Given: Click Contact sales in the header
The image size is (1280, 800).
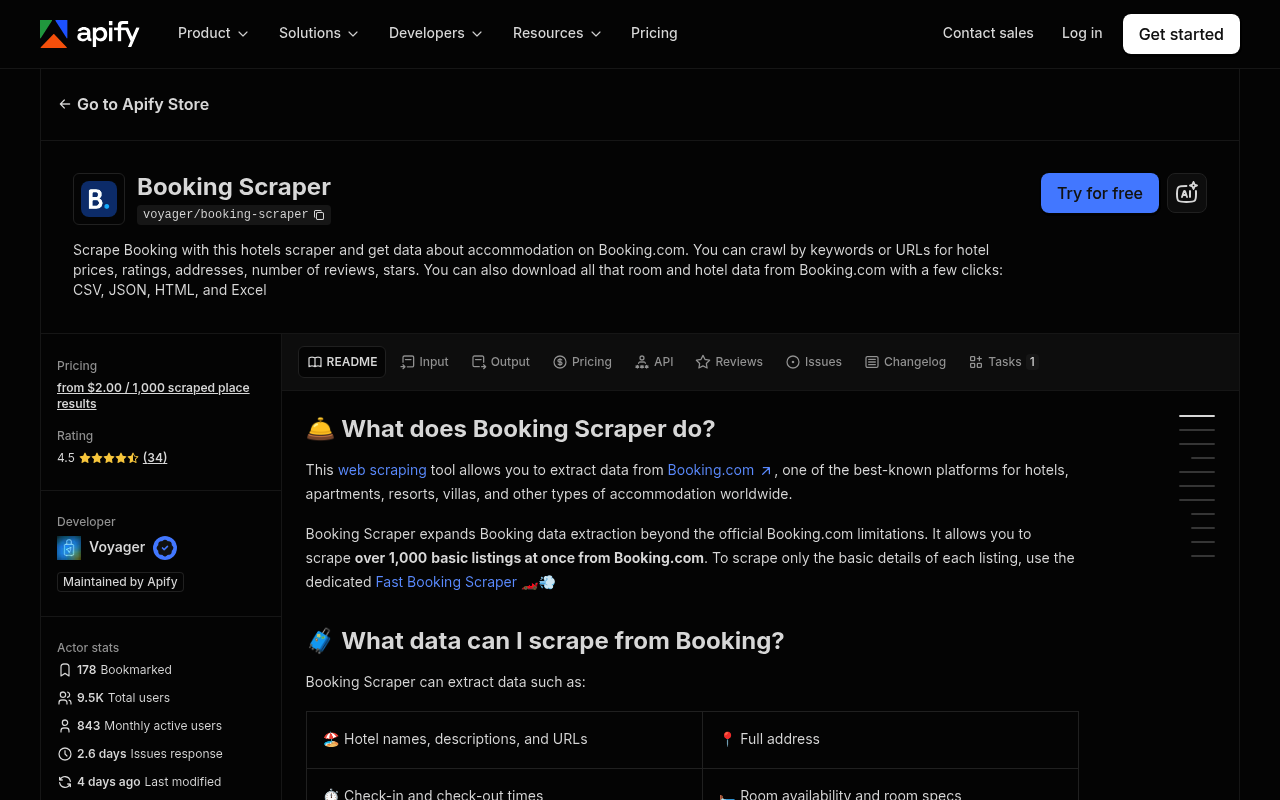Looking at the screenshot, I should tap(988, 33).
